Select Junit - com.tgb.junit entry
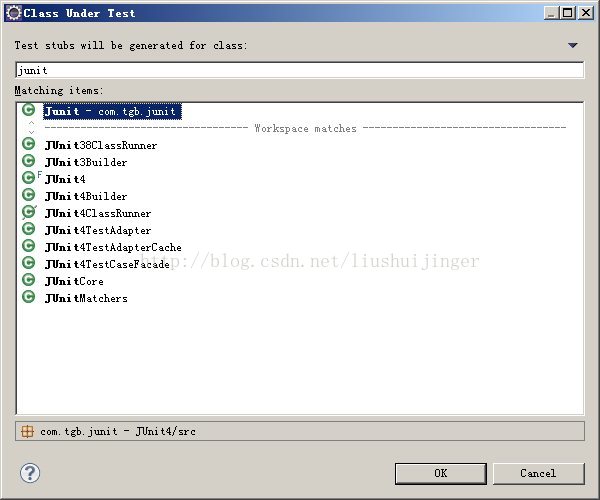 click(112, 111)
